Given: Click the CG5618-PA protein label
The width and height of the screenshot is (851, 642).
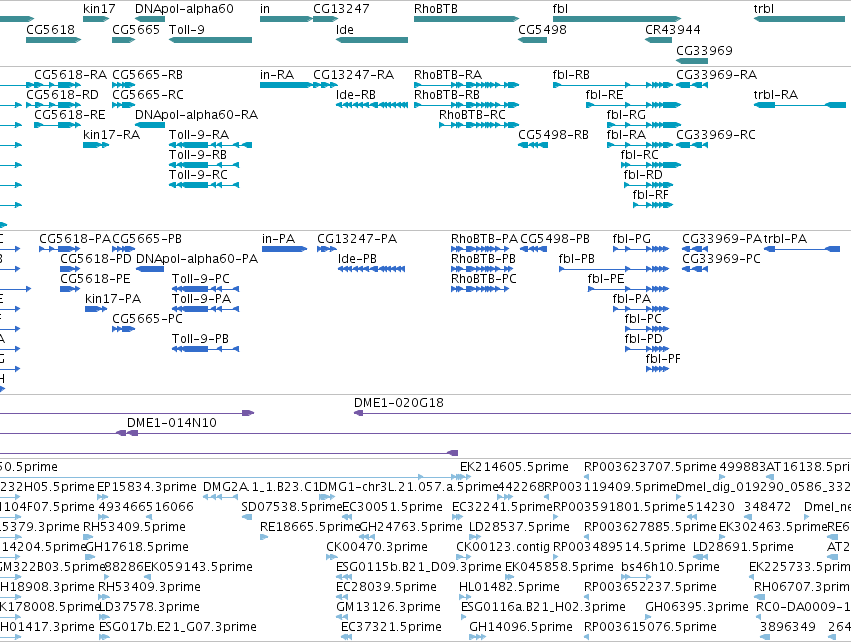Looking at the screenshot, I should tap(75, 239).
